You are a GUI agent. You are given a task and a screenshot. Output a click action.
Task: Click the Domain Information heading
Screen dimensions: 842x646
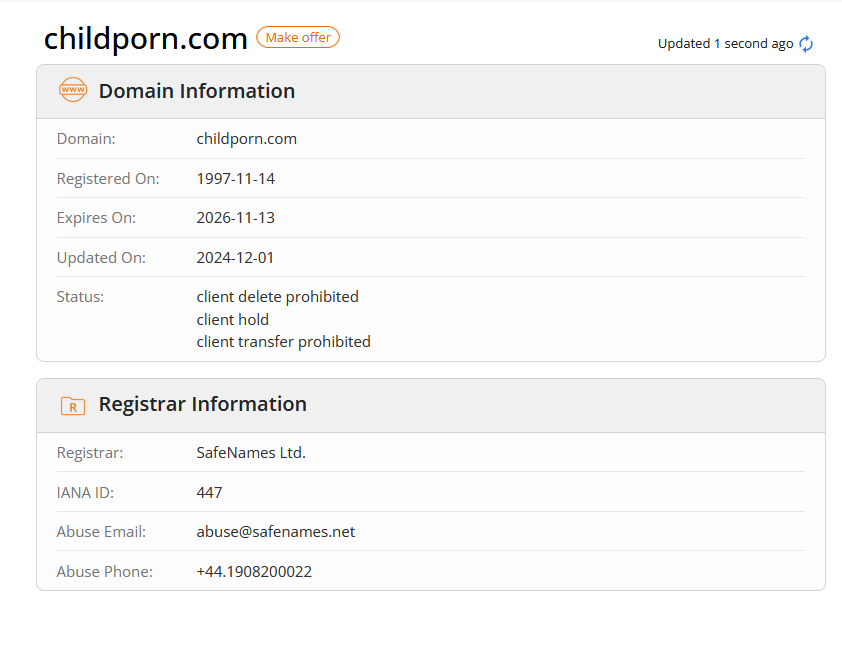(x=197, y=91)
